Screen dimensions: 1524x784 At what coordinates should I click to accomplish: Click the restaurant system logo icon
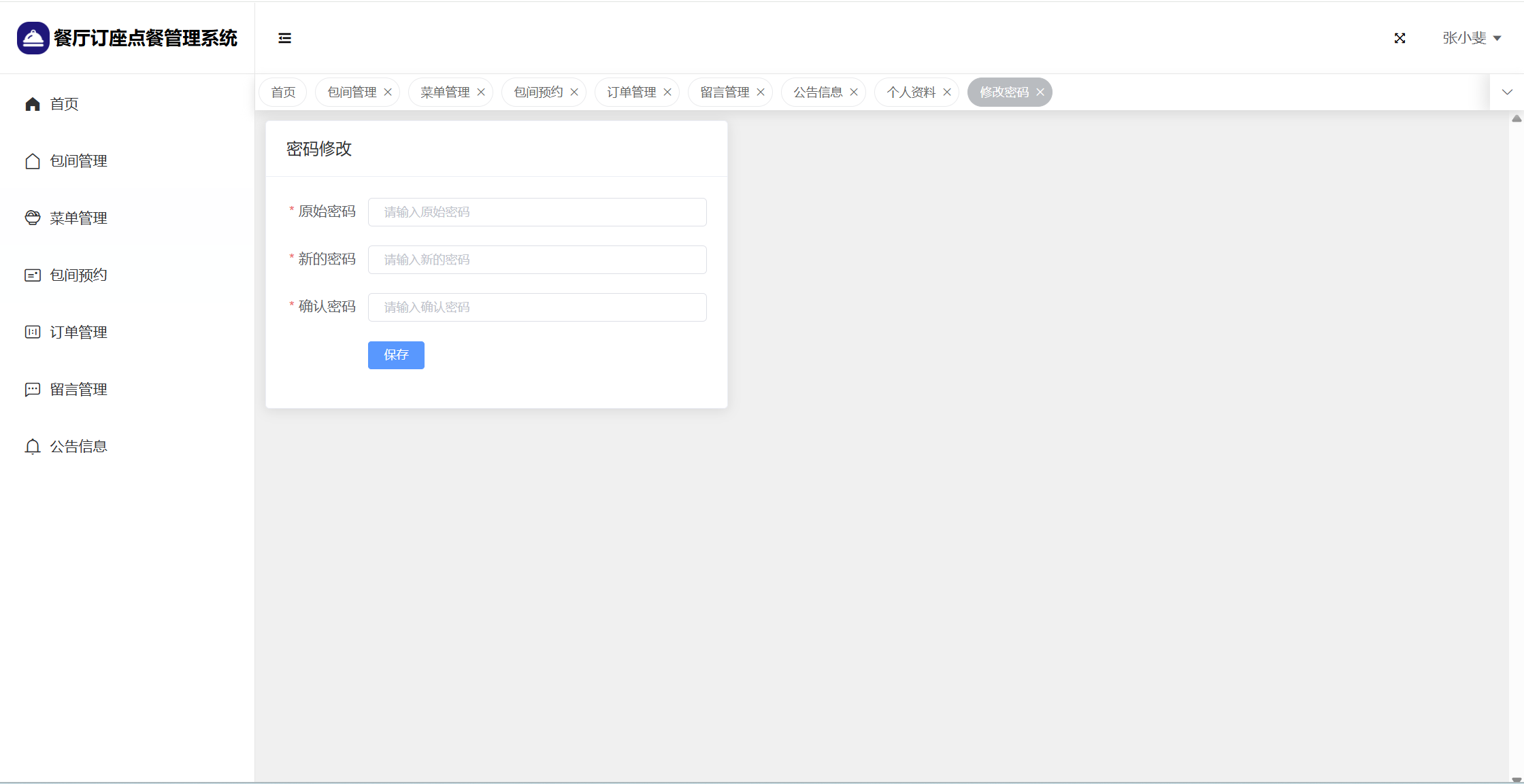(33, 38)
